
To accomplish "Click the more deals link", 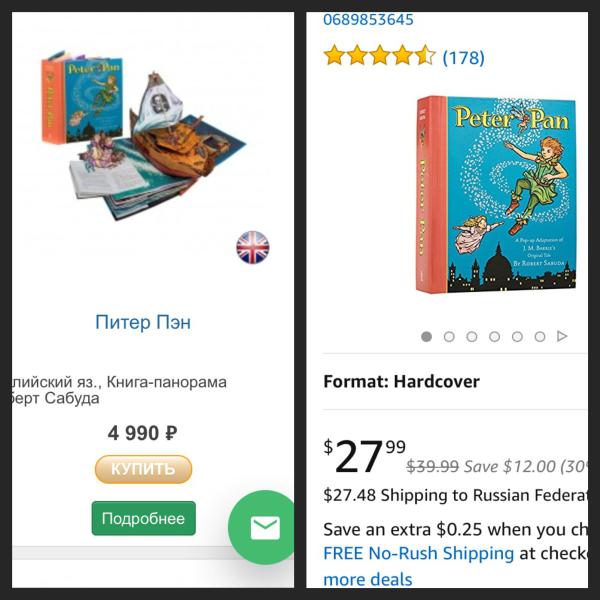I will pyautogui.click(x=368, y=579).
